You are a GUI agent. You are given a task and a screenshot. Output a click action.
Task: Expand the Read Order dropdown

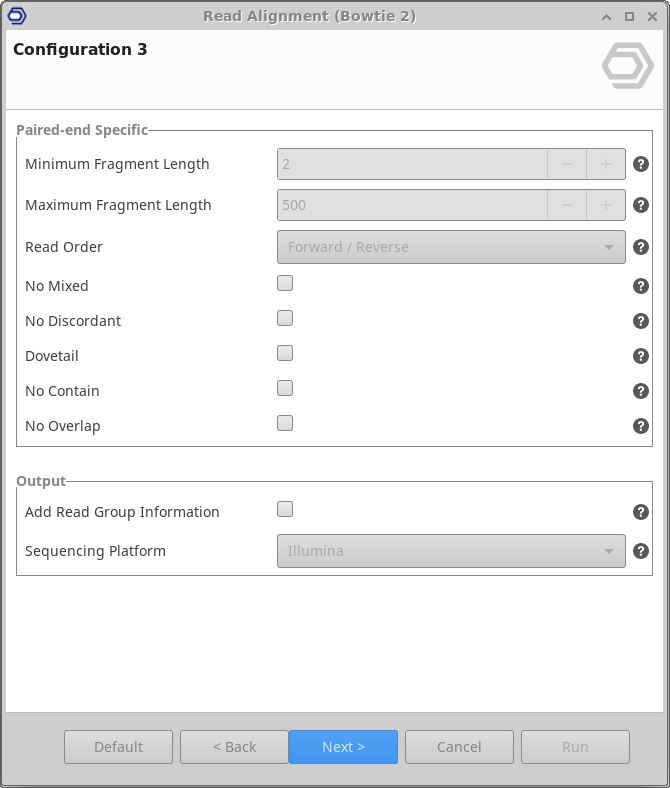coord(450,247)
